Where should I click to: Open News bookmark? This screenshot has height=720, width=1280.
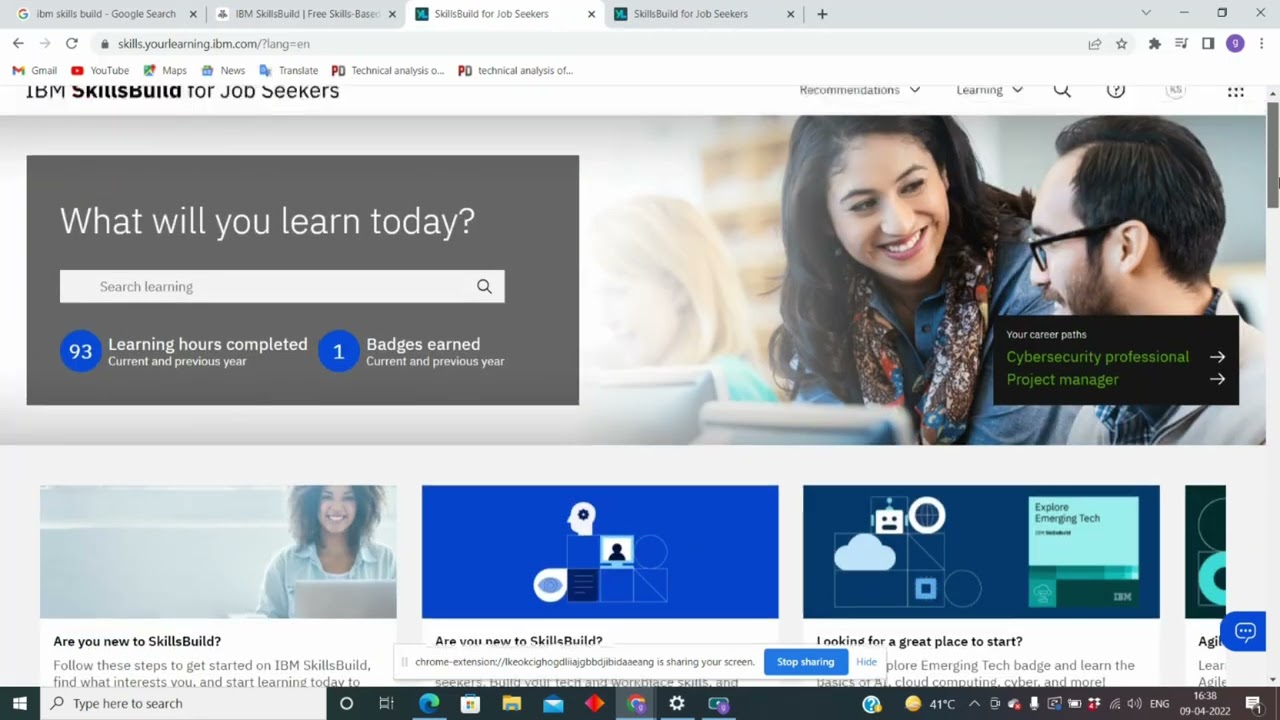[x=223, y=71]
